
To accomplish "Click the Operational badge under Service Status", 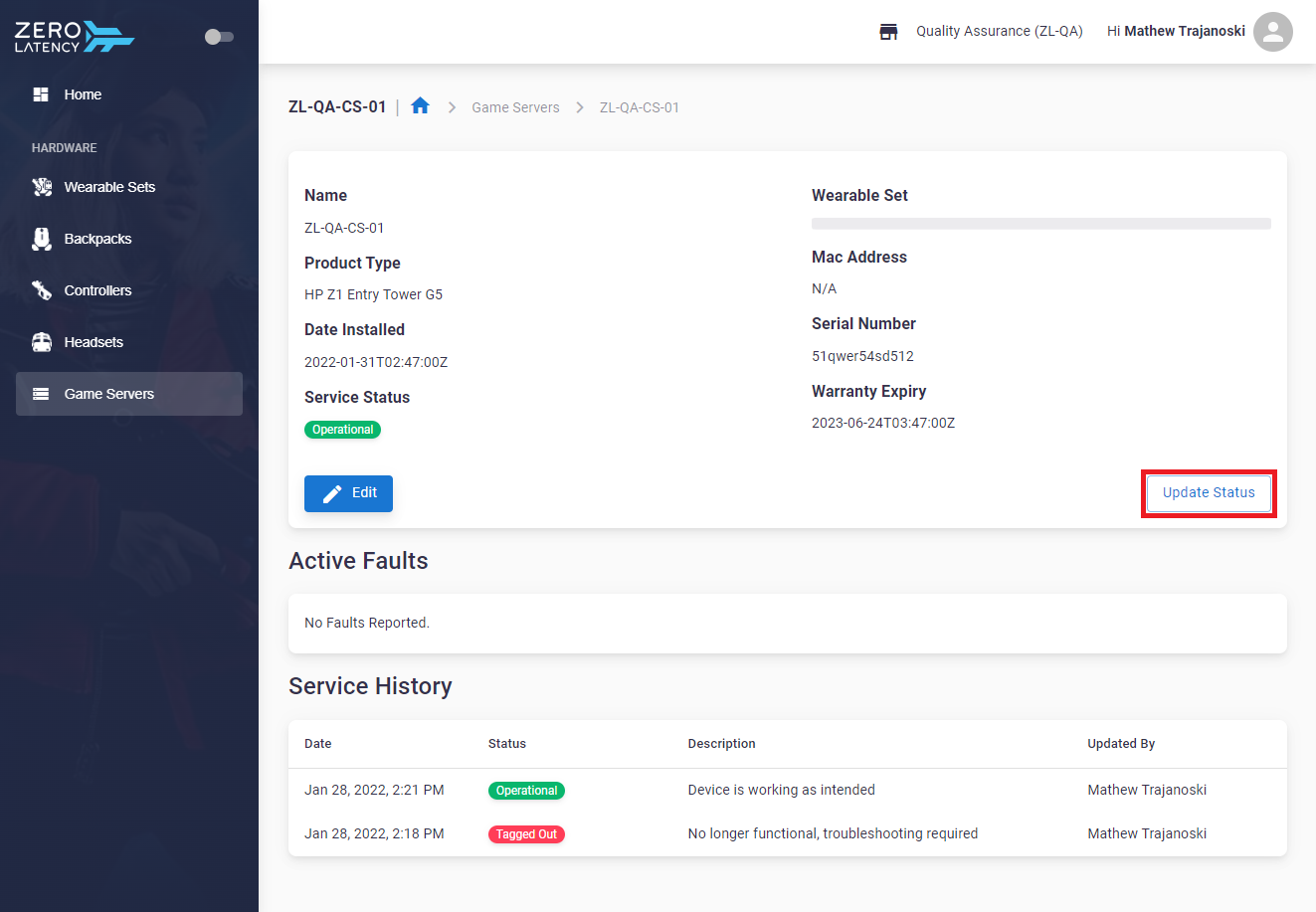I will coord(342,430).
